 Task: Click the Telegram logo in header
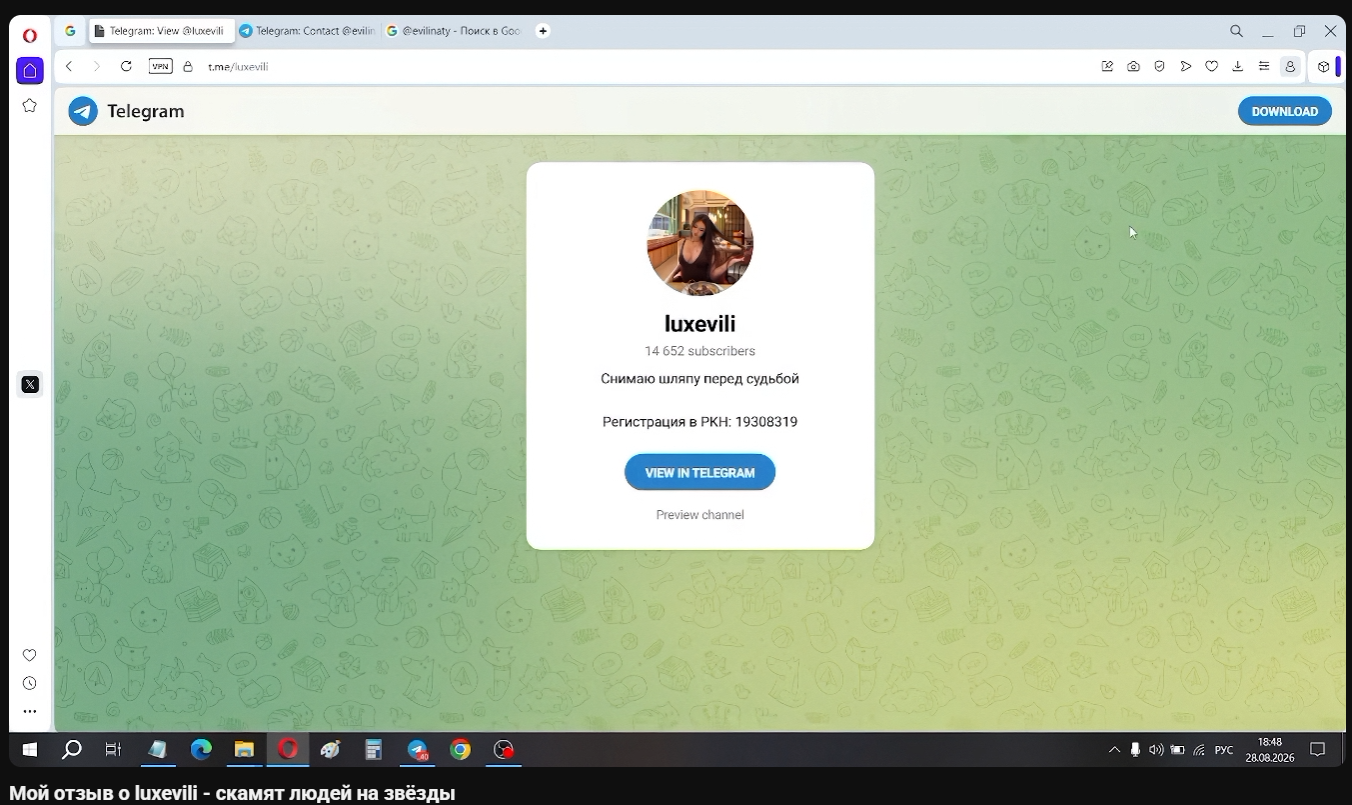(126, 111)
